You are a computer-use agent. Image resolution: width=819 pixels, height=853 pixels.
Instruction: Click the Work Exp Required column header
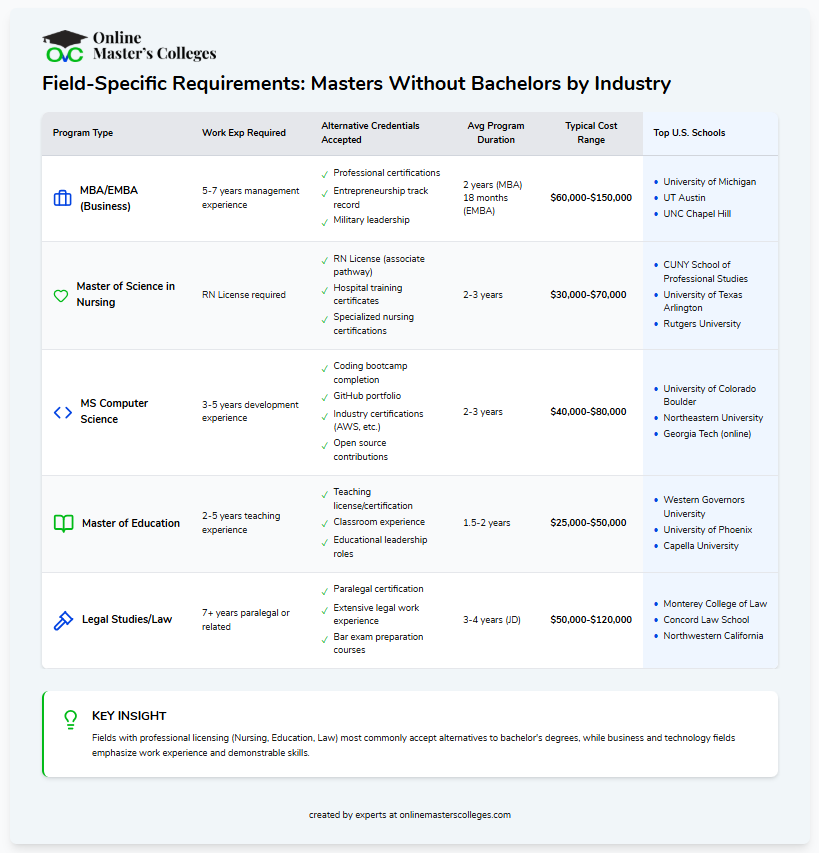pos(243,133)
